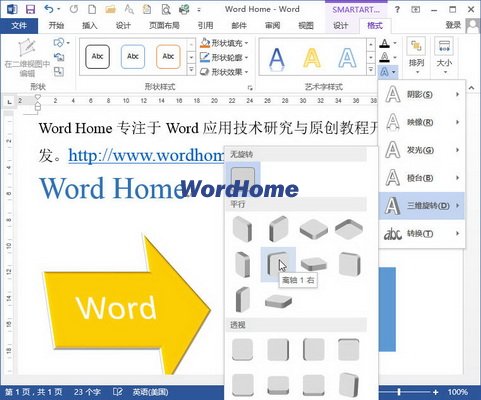The image size is (481, 400).
Task: Open 形状填充 dropdown
Action: click(x=224, y=43)
